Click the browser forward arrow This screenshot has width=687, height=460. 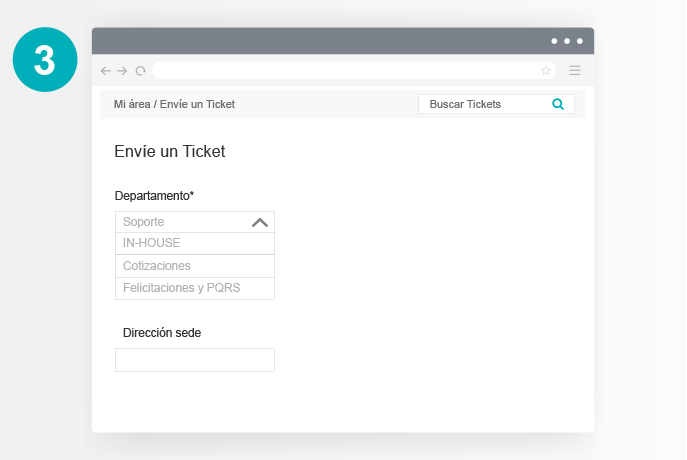click(x=122, y=71)
